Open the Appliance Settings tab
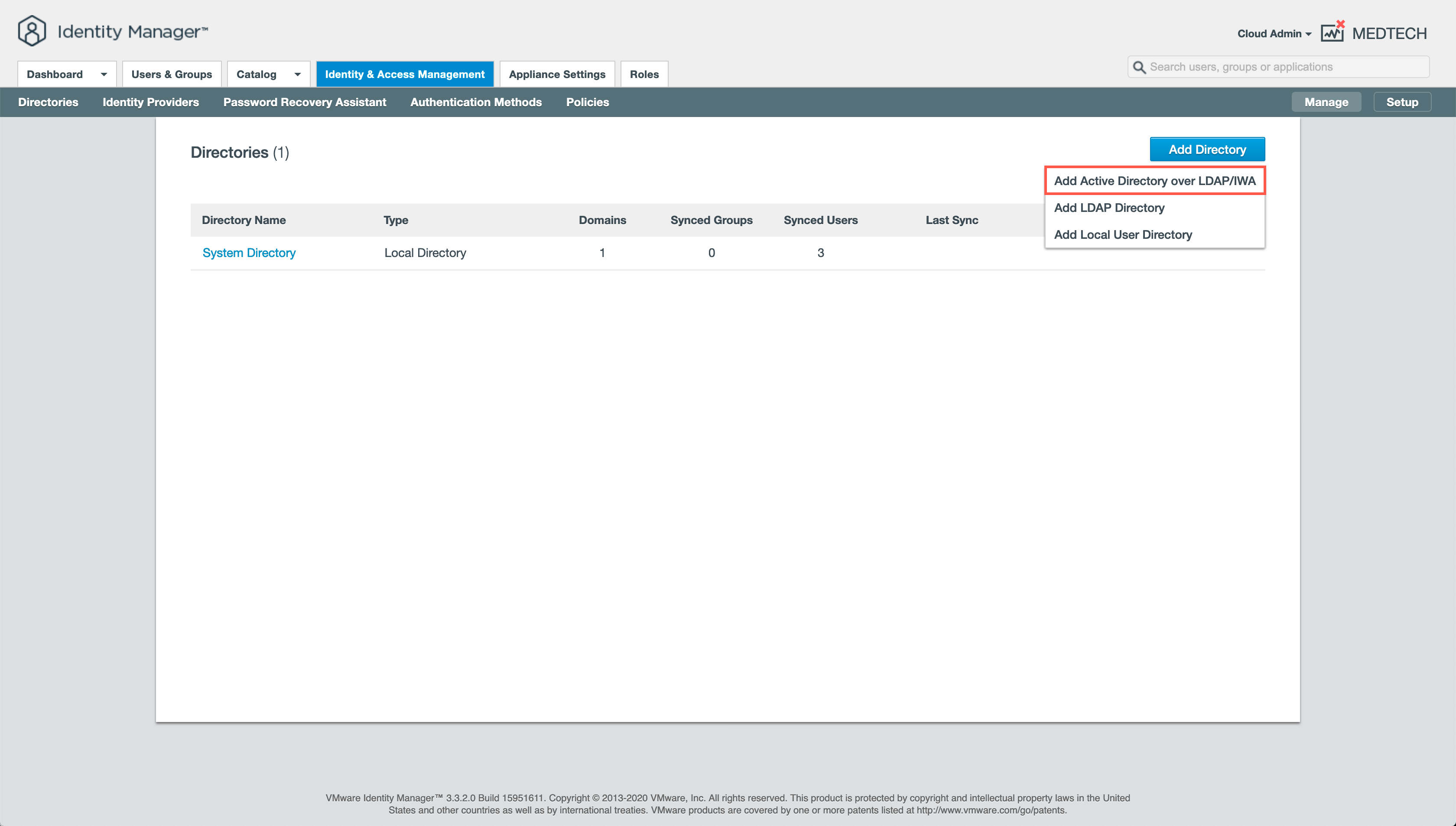 pyautogui.click(x=556, y=74)
